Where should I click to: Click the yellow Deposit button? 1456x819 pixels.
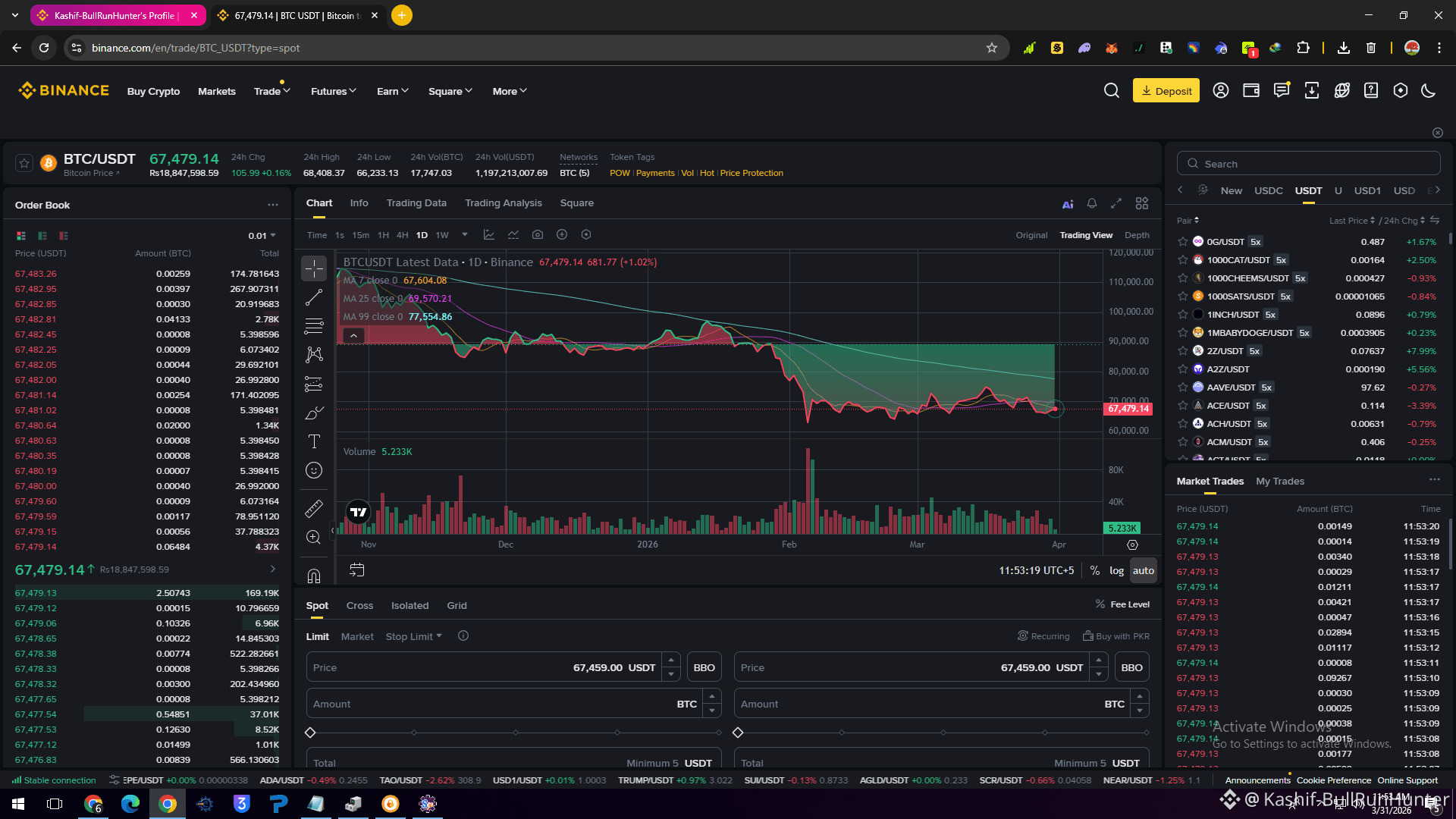click(x=1166, y=91)
